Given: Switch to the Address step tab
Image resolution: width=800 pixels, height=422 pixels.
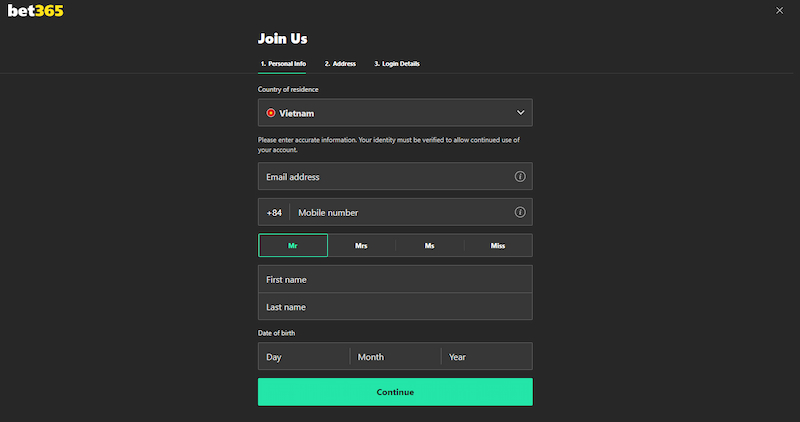Looking at the screenshot, I should 340,64.
